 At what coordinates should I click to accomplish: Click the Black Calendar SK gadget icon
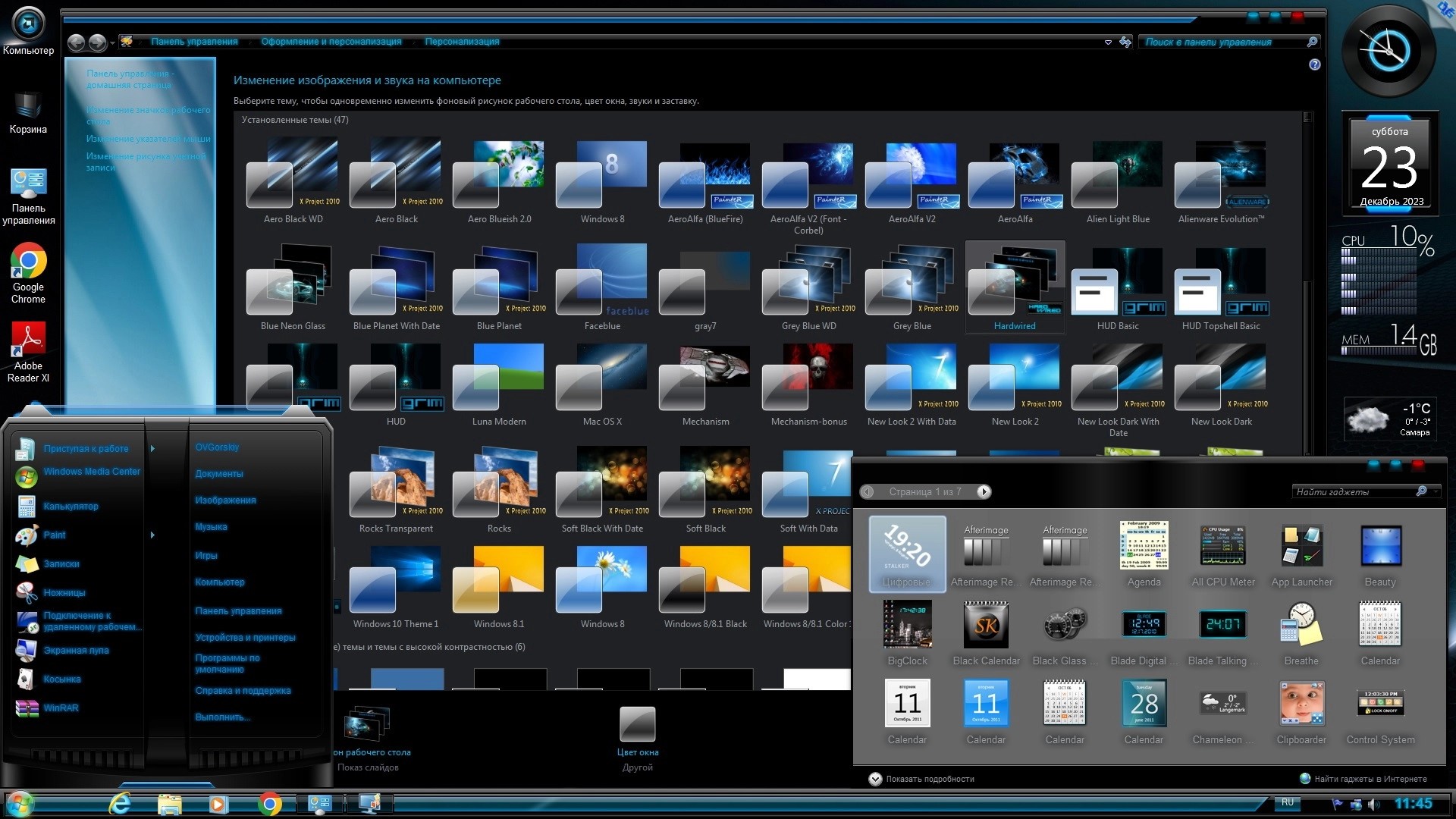point(986,626)
